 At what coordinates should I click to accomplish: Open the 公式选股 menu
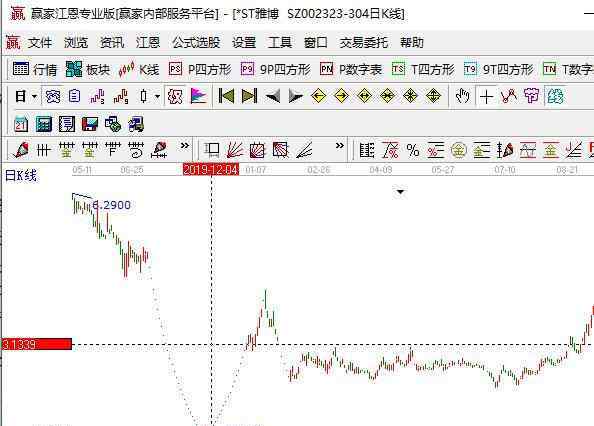[x=196, y=42]
